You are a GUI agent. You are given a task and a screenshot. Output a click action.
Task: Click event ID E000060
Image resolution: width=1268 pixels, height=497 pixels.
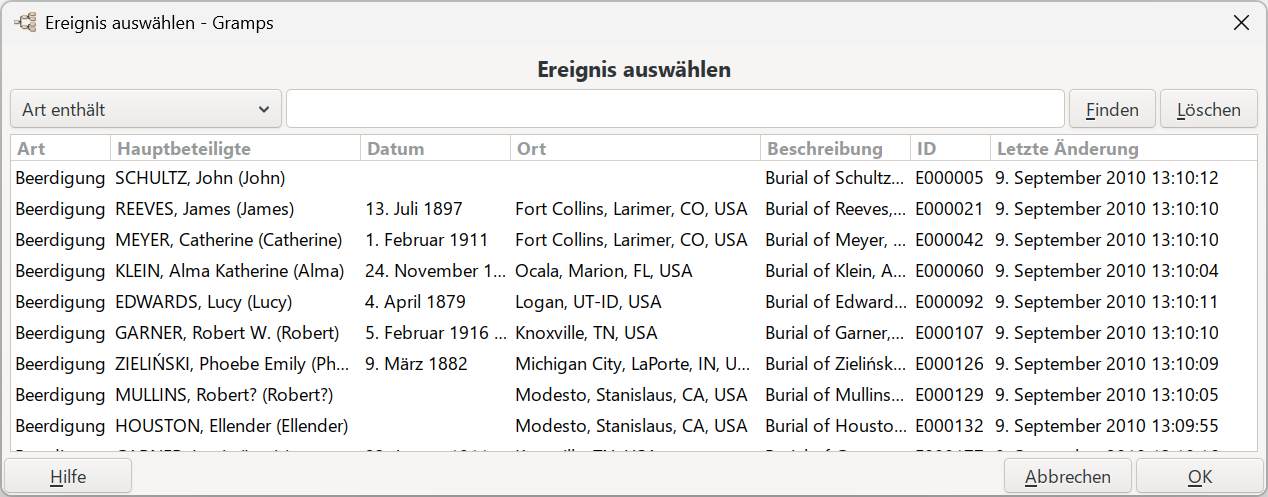click(x=949, y=271)
